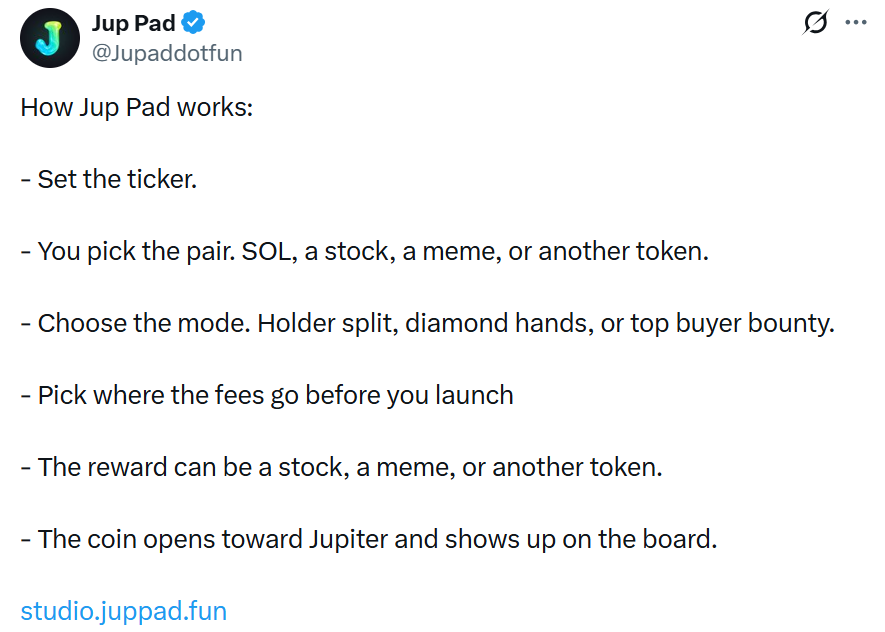
Task: Open the three-dot More options menu
Action: (856, 23)
